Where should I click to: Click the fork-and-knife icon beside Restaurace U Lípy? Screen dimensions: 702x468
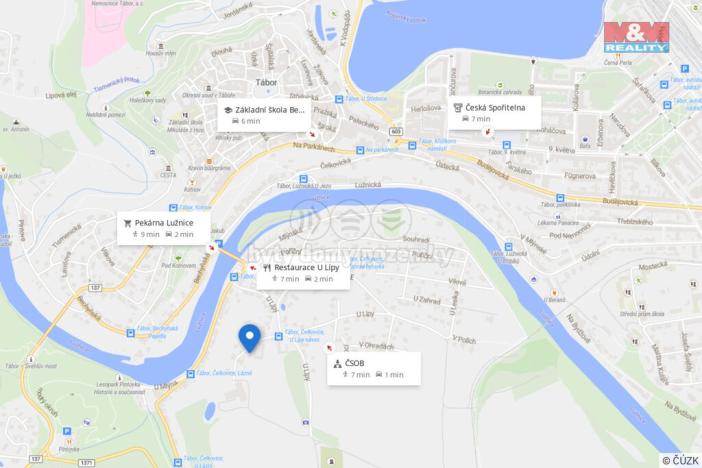pos(267,268)
